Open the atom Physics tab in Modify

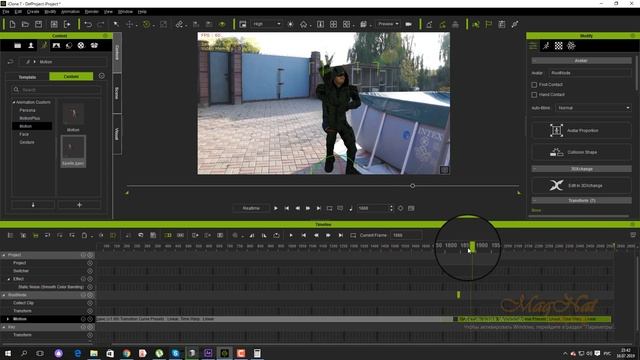pyautogui.click(x=571, y=46)
